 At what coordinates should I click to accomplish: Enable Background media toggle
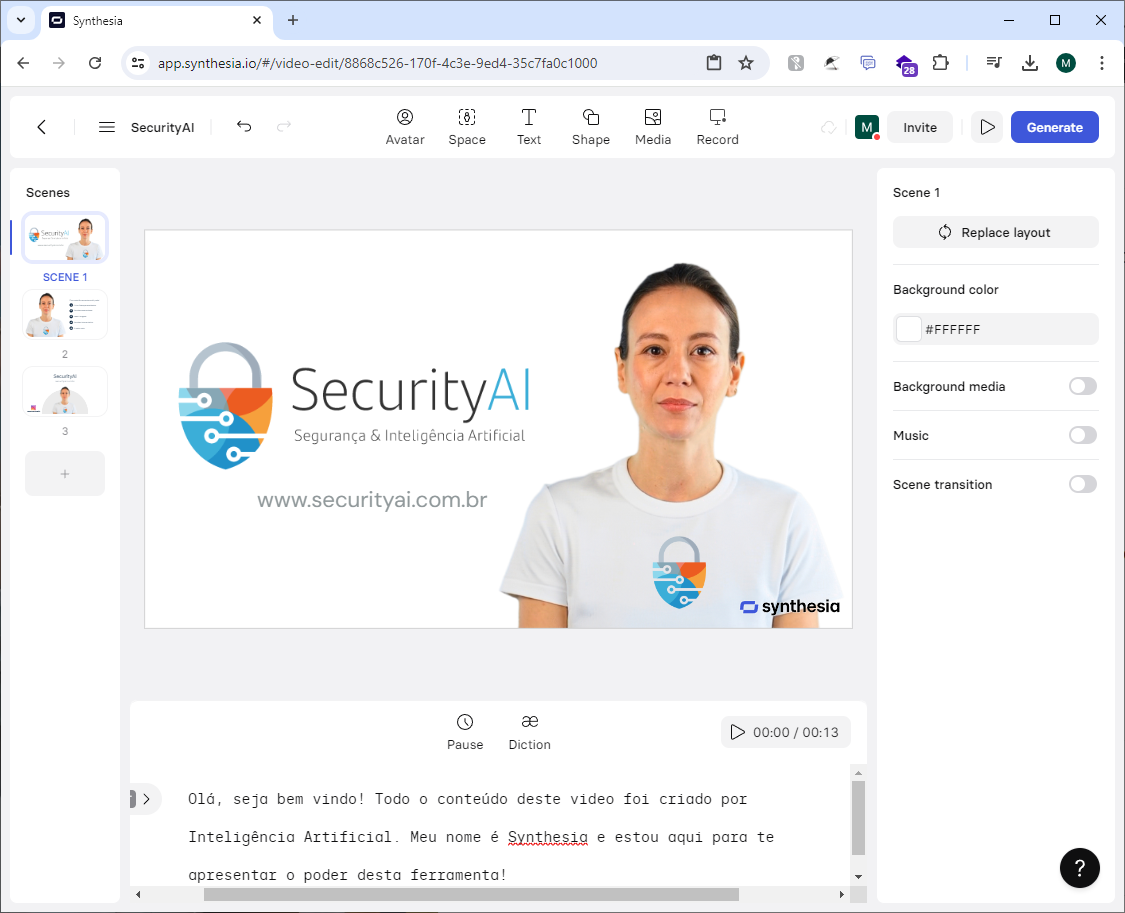coord(1082,387)
